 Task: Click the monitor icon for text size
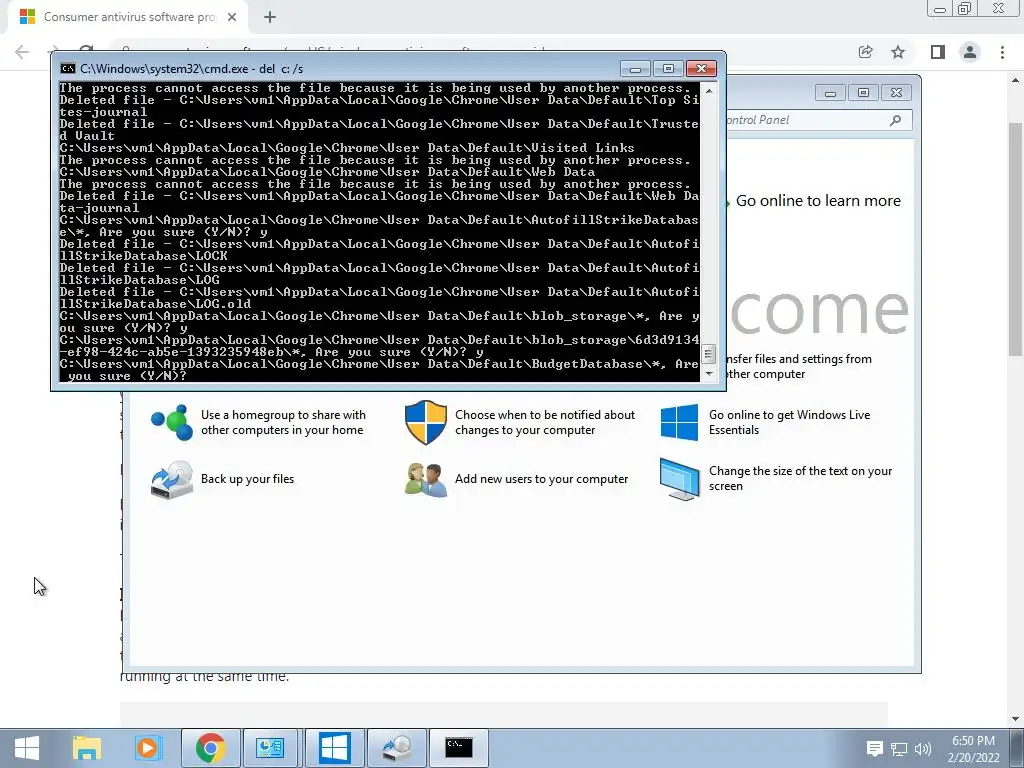(679, 479)
